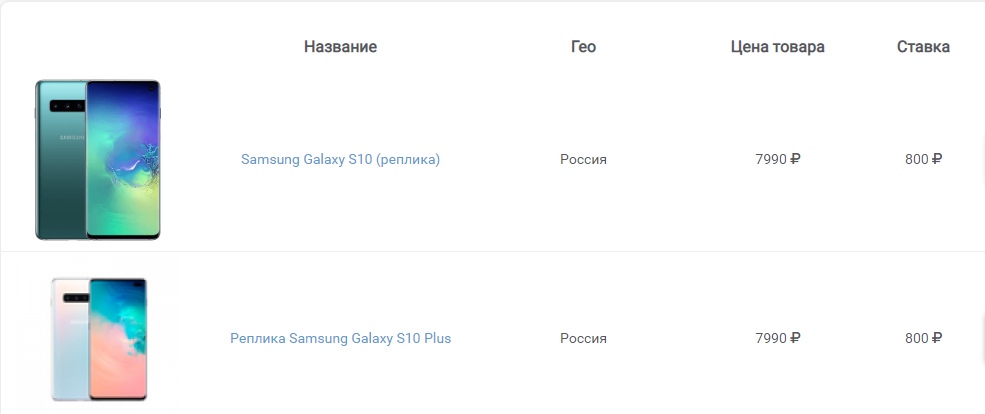Select Россия in the Galaxy S10 row

click(x=584, y=160)
